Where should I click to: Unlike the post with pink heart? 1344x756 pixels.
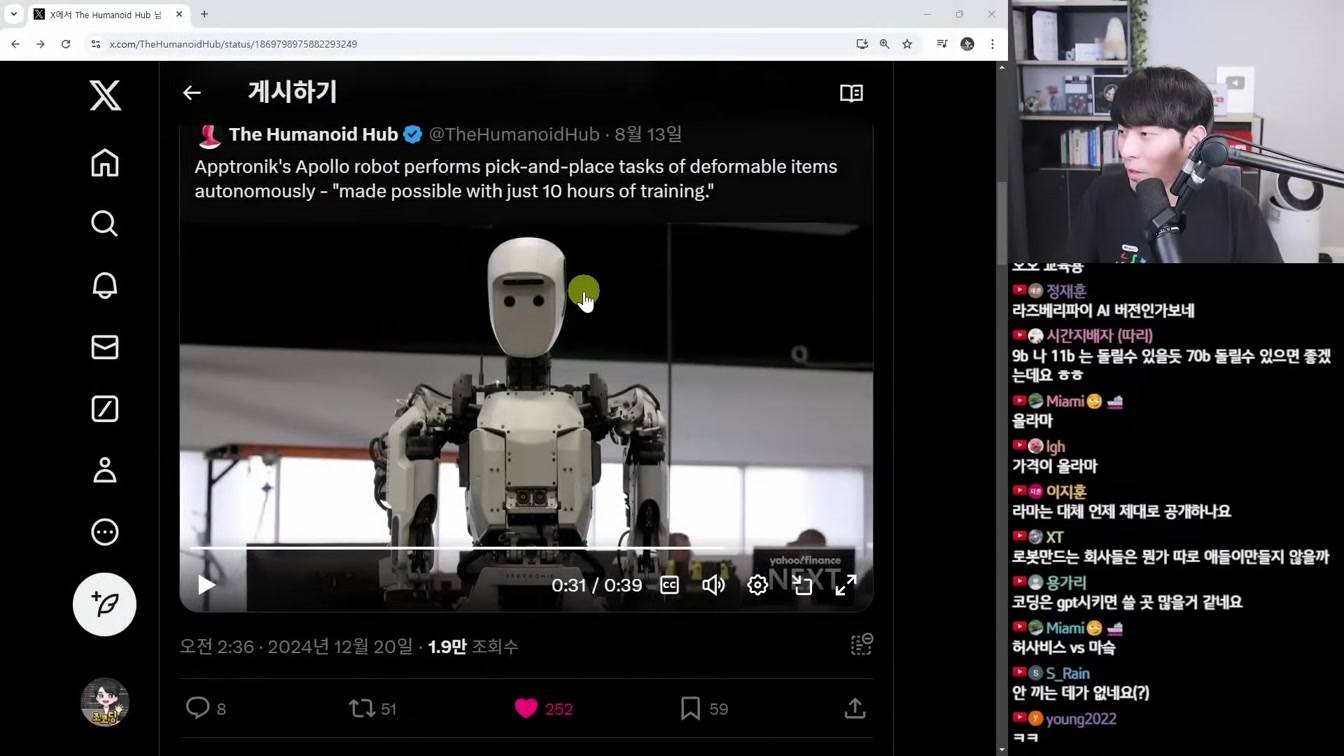tap(526, 708)
